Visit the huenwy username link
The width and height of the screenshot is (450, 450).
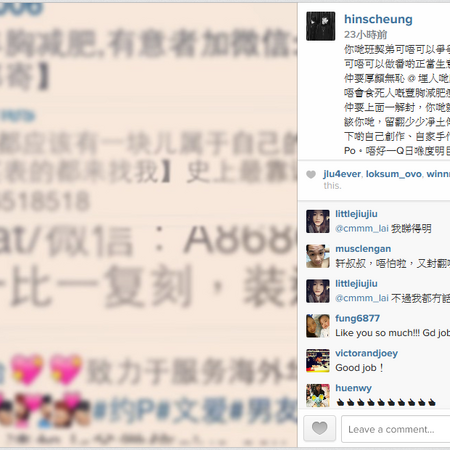353,388
